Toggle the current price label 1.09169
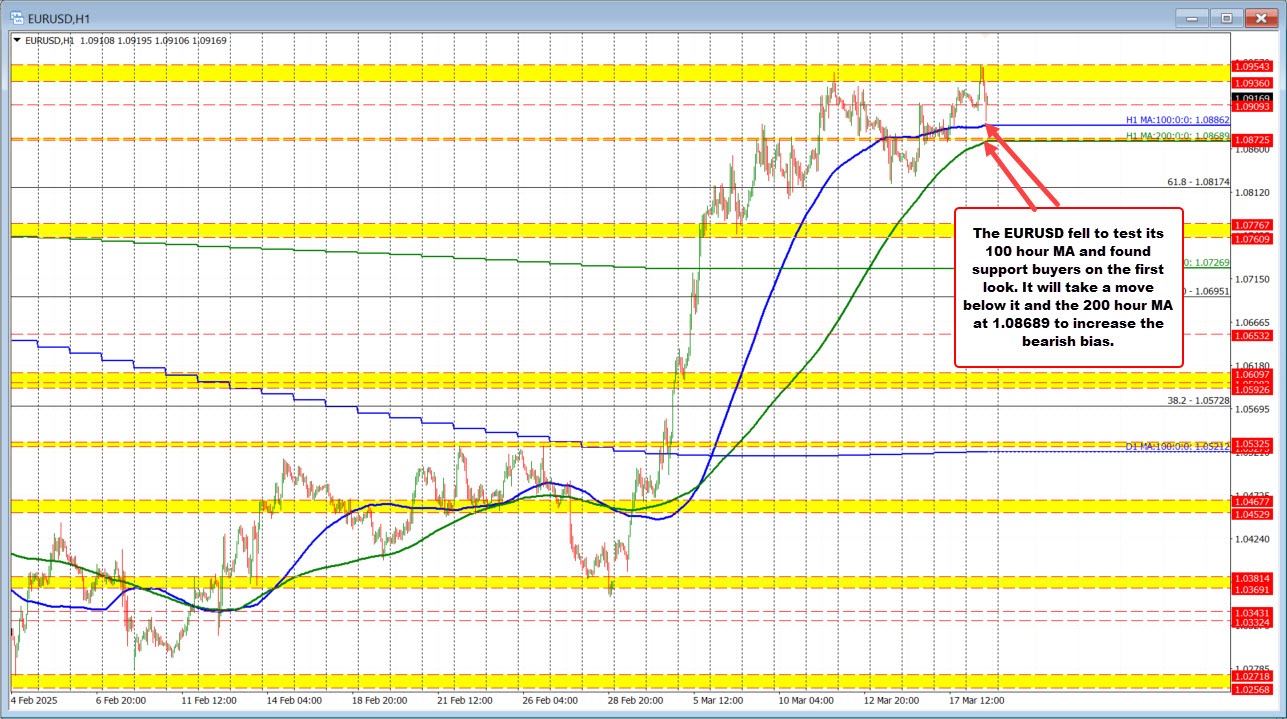1287x719 pixels. point(1254,96)
